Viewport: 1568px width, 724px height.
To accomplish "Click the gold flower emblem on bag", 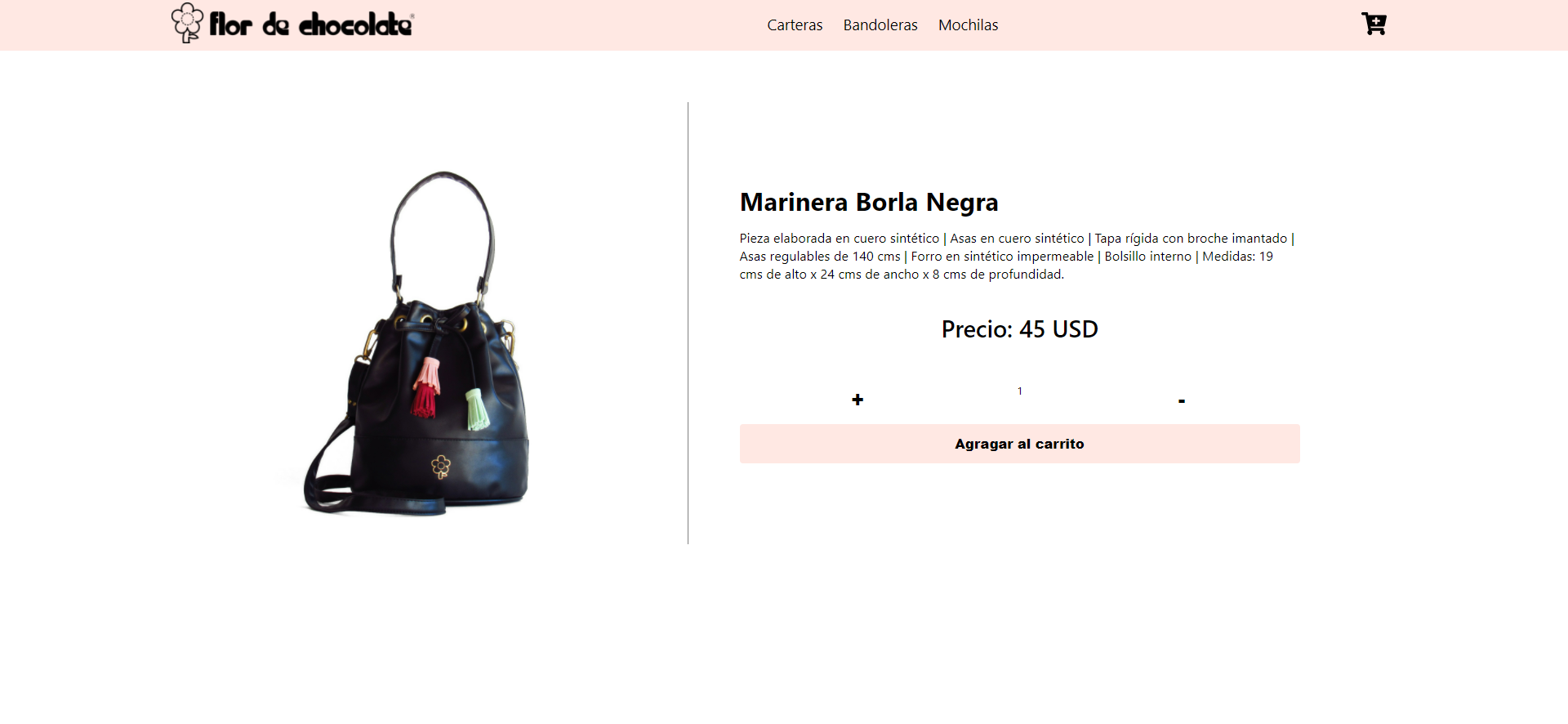I will [441, 467].
